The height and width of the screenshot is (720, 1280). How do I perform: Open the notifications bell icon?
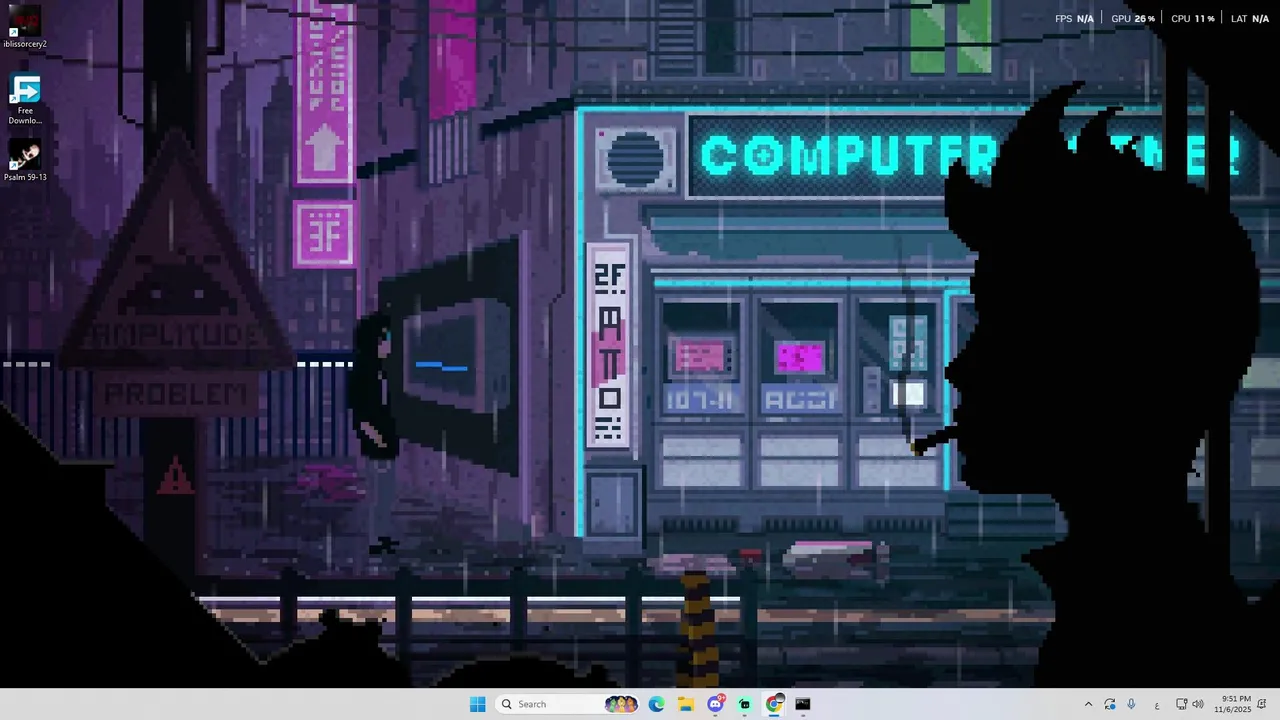point(1262,704)
